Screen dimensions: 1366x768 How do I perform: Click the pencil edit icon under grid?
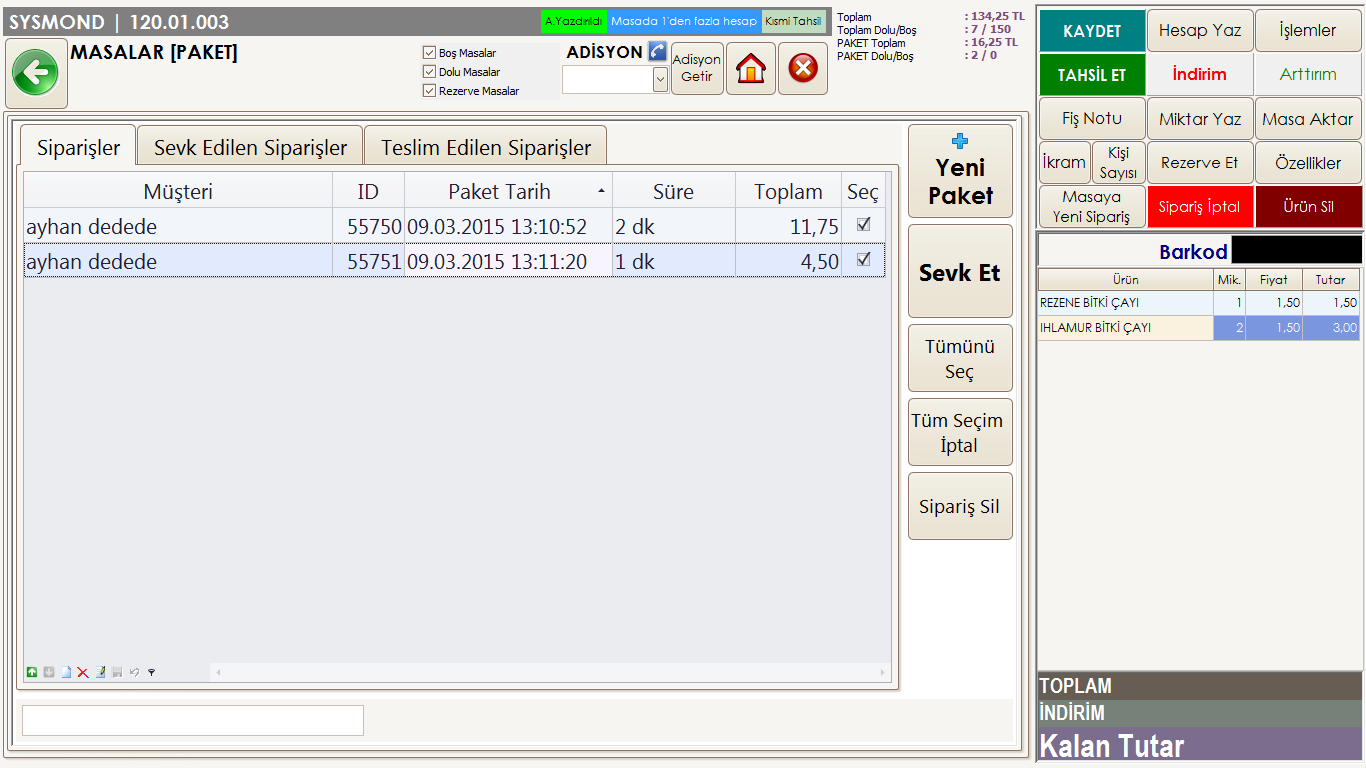[100, 673]
